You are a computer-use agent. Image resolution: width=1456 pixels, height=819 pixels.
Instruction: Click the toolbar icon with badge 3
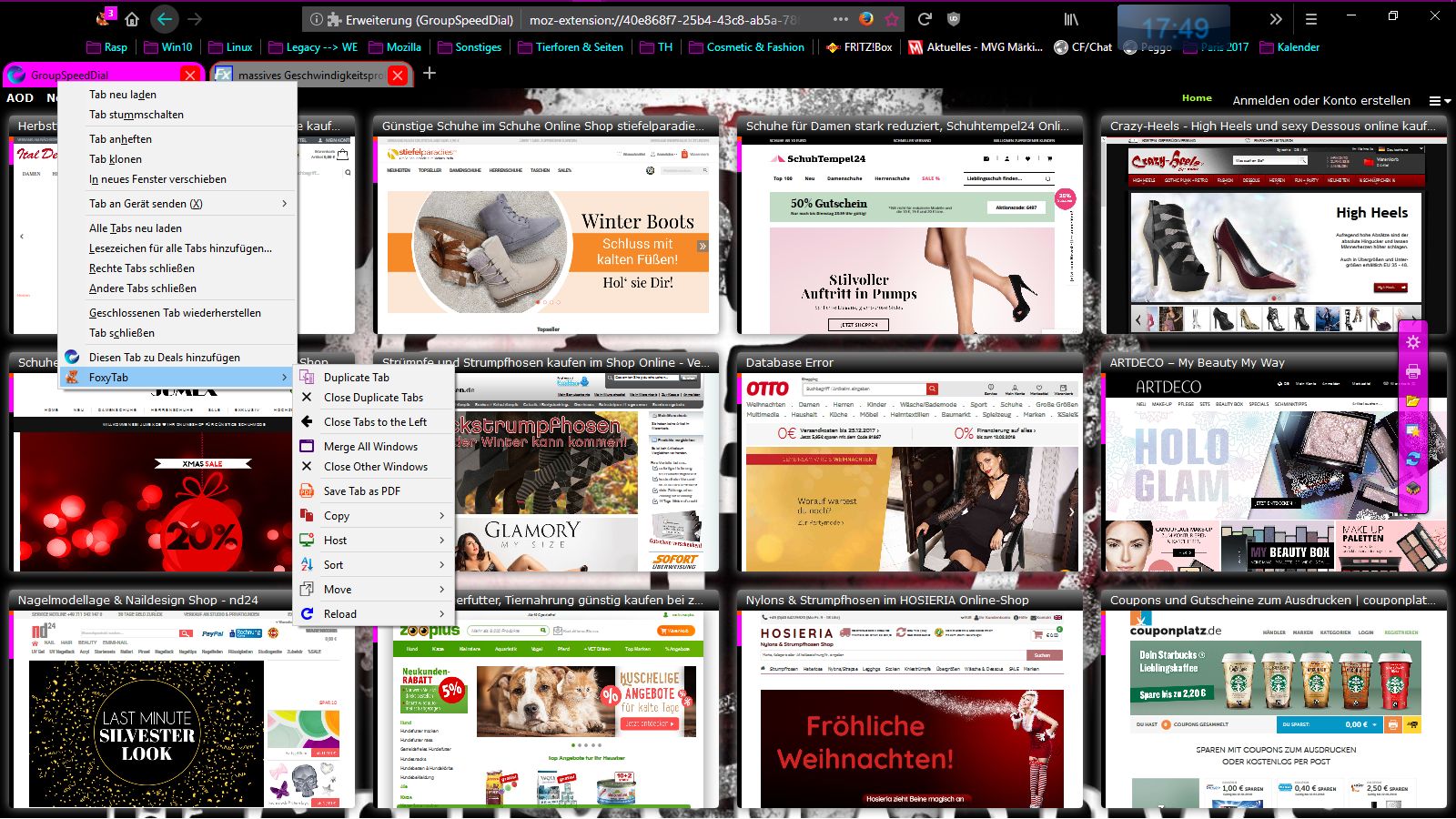click(104, 17)
